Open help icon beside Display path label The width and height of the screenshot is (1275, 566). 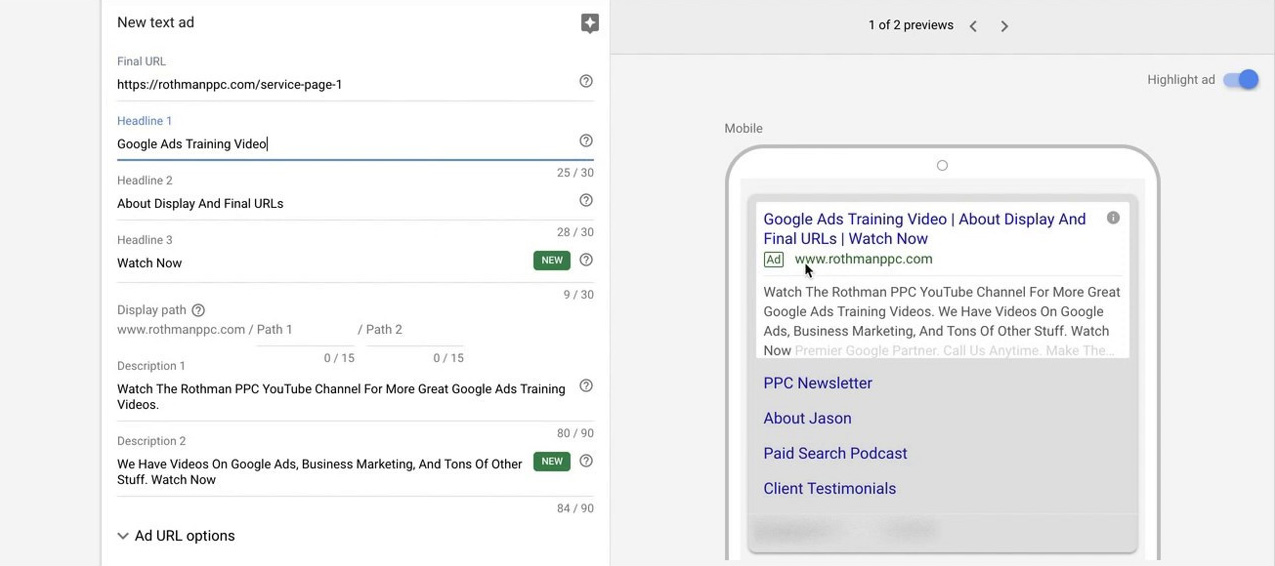tap(198, 310)
